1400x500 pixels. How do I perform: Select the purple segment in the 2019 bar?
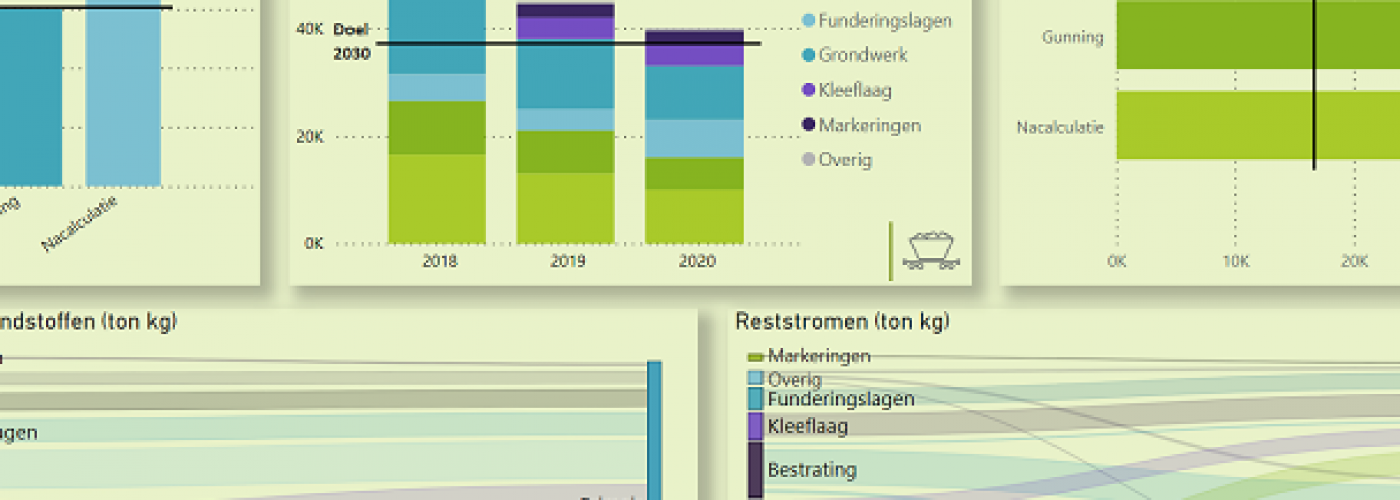point(565,28)
